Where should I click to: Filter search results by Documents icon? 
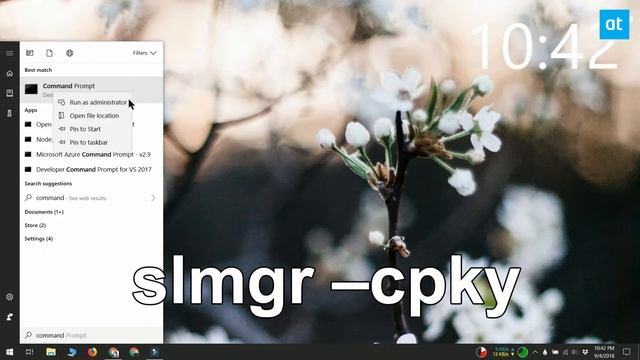tap(49, 53)
